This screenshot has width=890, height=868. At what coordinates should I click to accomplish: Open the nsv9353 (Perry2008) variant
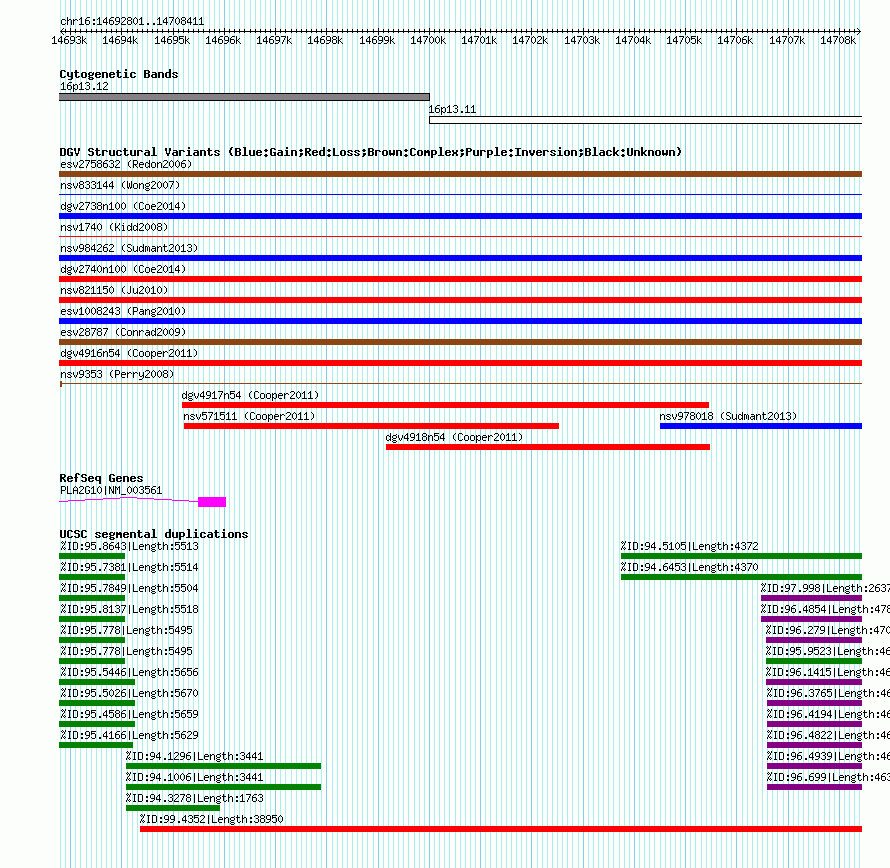click(x=117, y=374)
